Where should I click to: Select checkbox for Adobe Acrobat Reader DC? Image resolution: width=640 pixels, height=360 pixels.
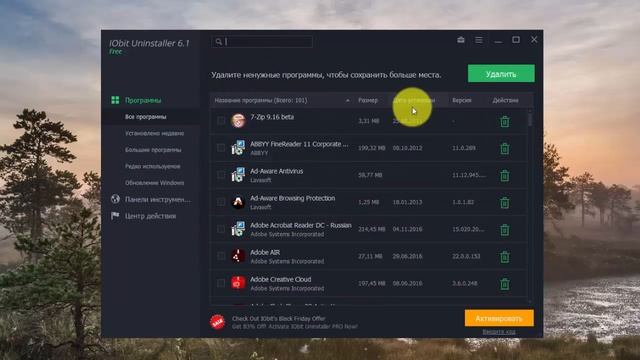pyautogui.click(x=221, y=229)
